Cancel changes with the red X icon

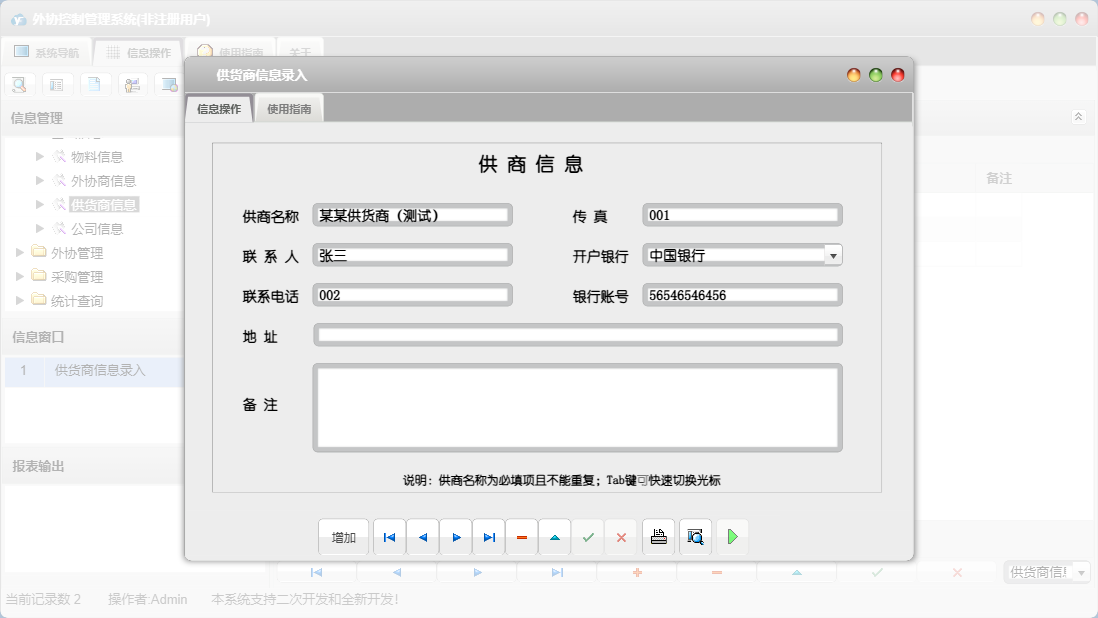coord(621,537)
